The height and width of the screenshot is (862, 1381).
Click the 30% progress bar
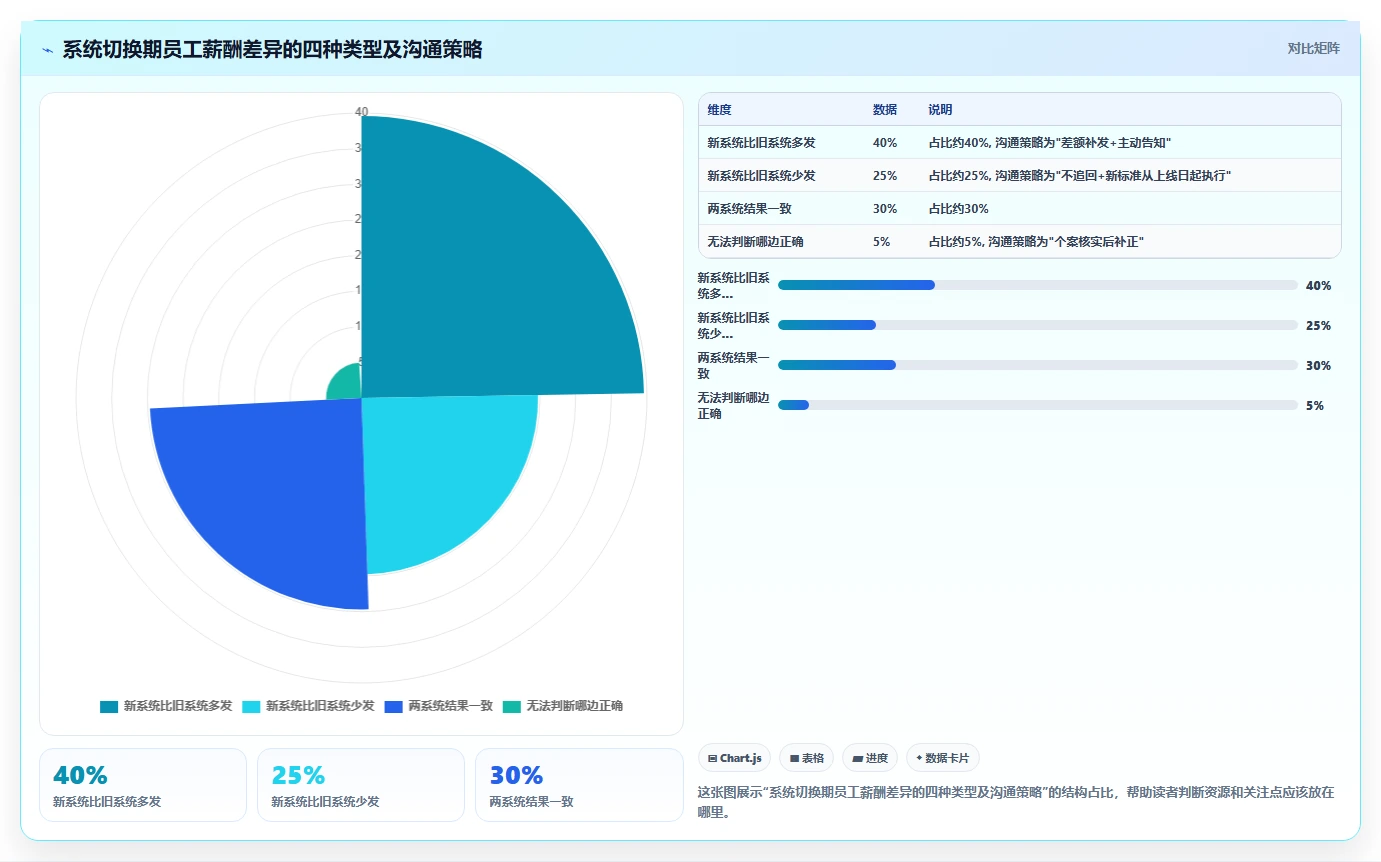(x=1037, y=365)
